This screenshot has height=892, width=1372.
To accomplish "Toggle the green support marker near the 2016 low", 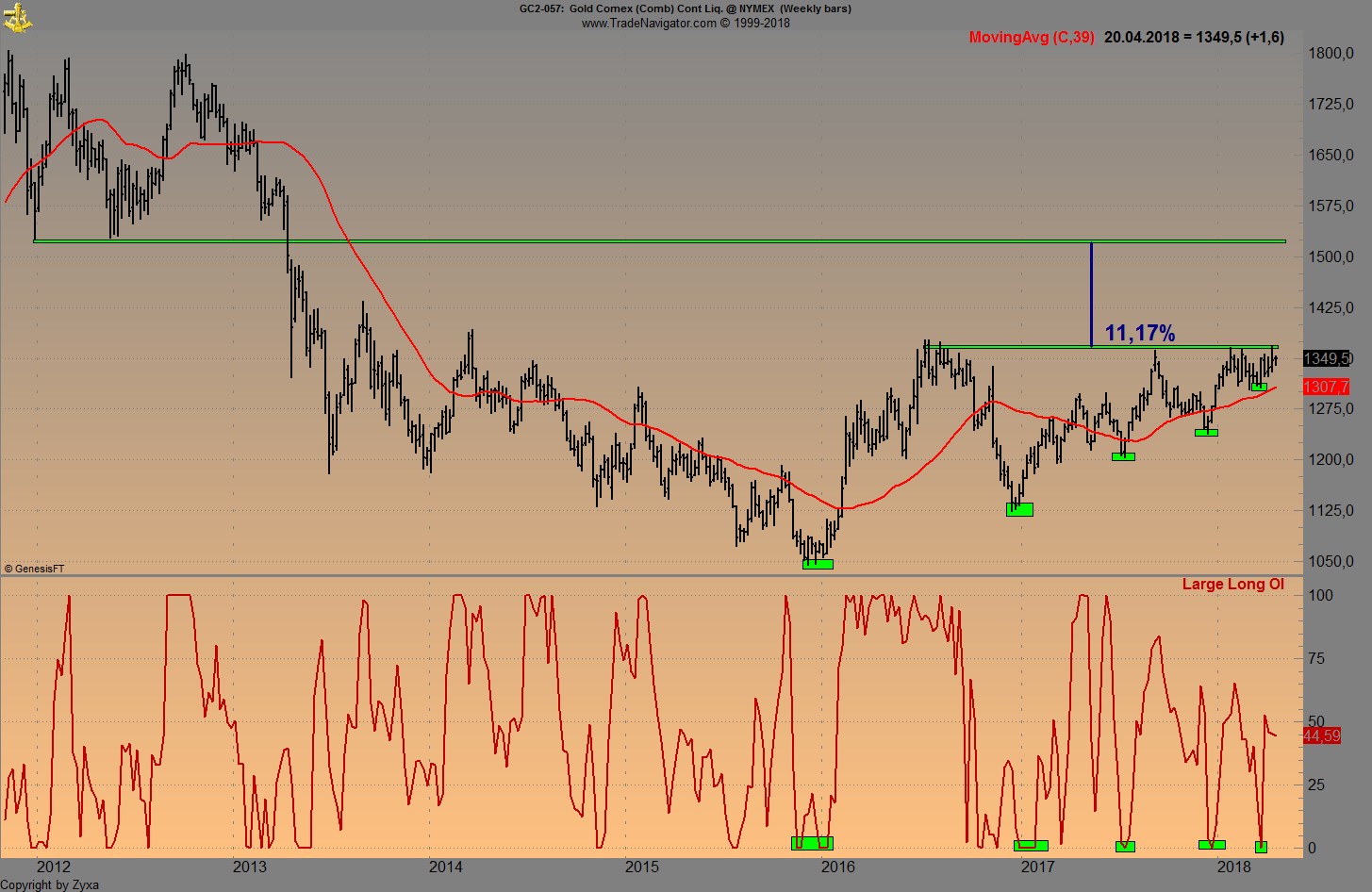I will tap(818, 564).
